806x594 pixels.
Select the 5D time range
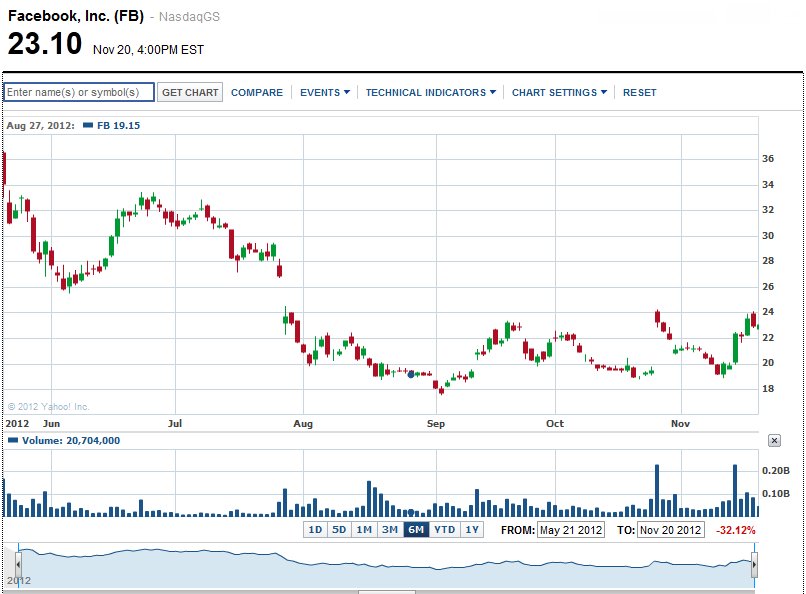(339, 529)
